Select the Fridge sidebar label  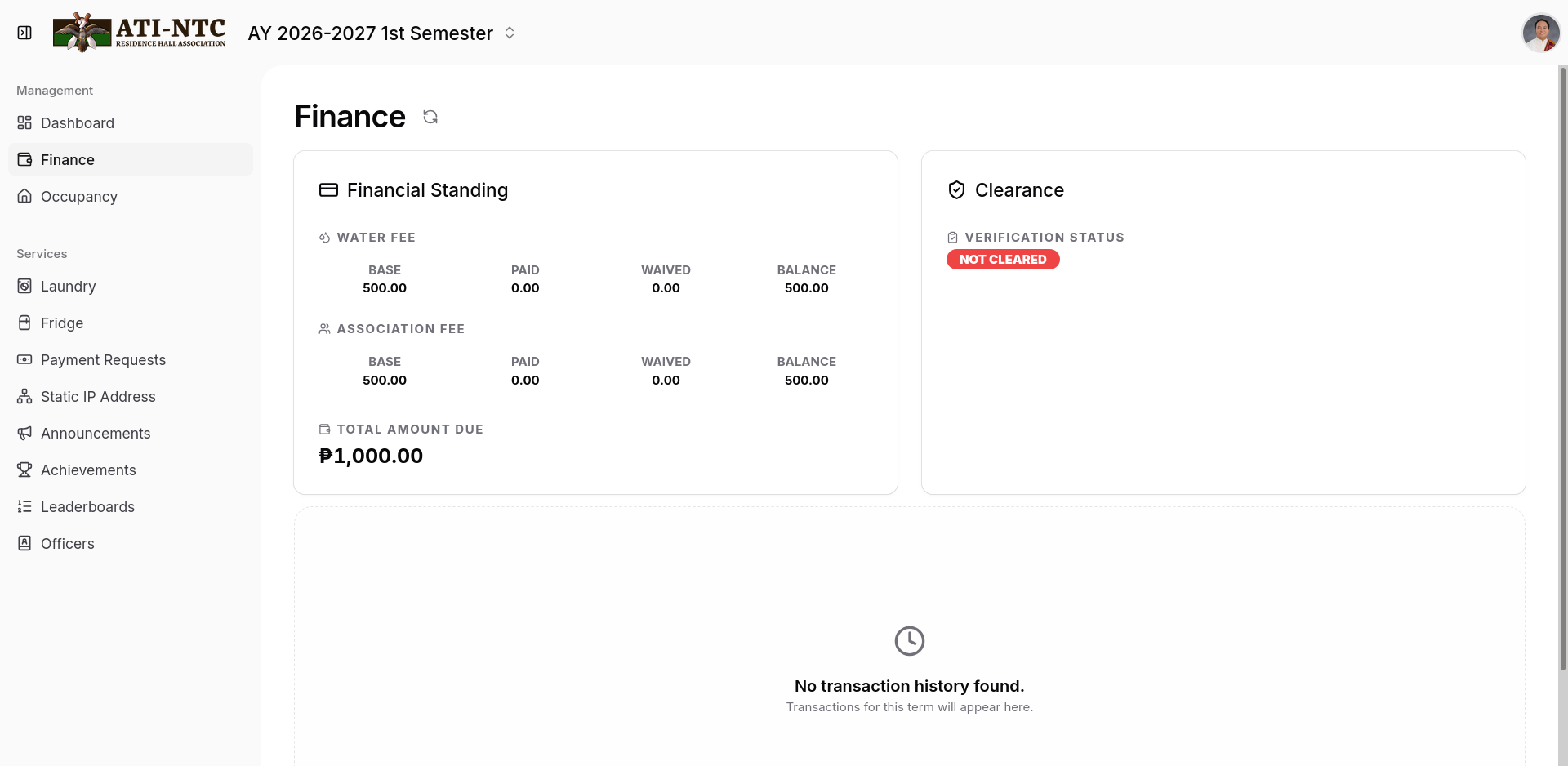[62, 323]
